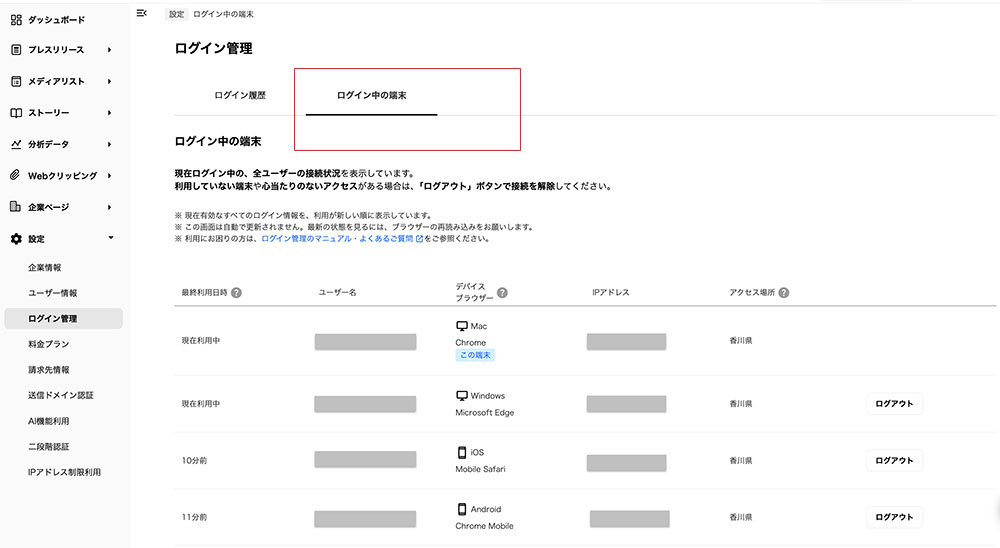Open 二段階認証 in settings sidebar

pyautogui.click(x=49, y=446)
